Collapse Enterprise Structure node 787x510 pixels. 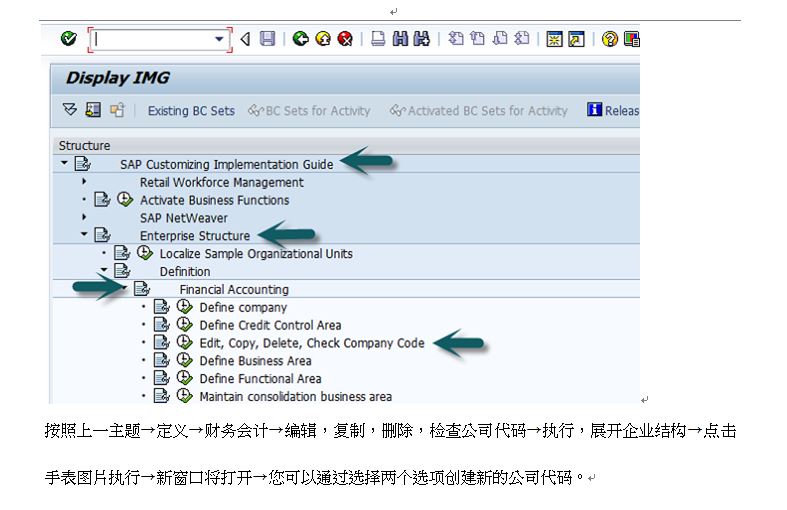click(x=84, y=234)
